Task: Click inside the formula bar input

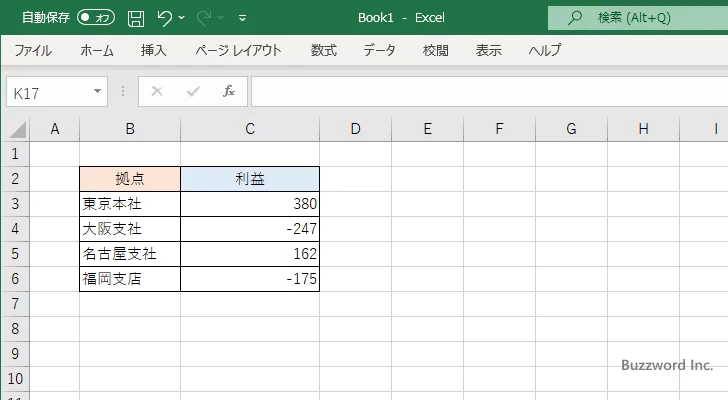Action: click(480, 91)
